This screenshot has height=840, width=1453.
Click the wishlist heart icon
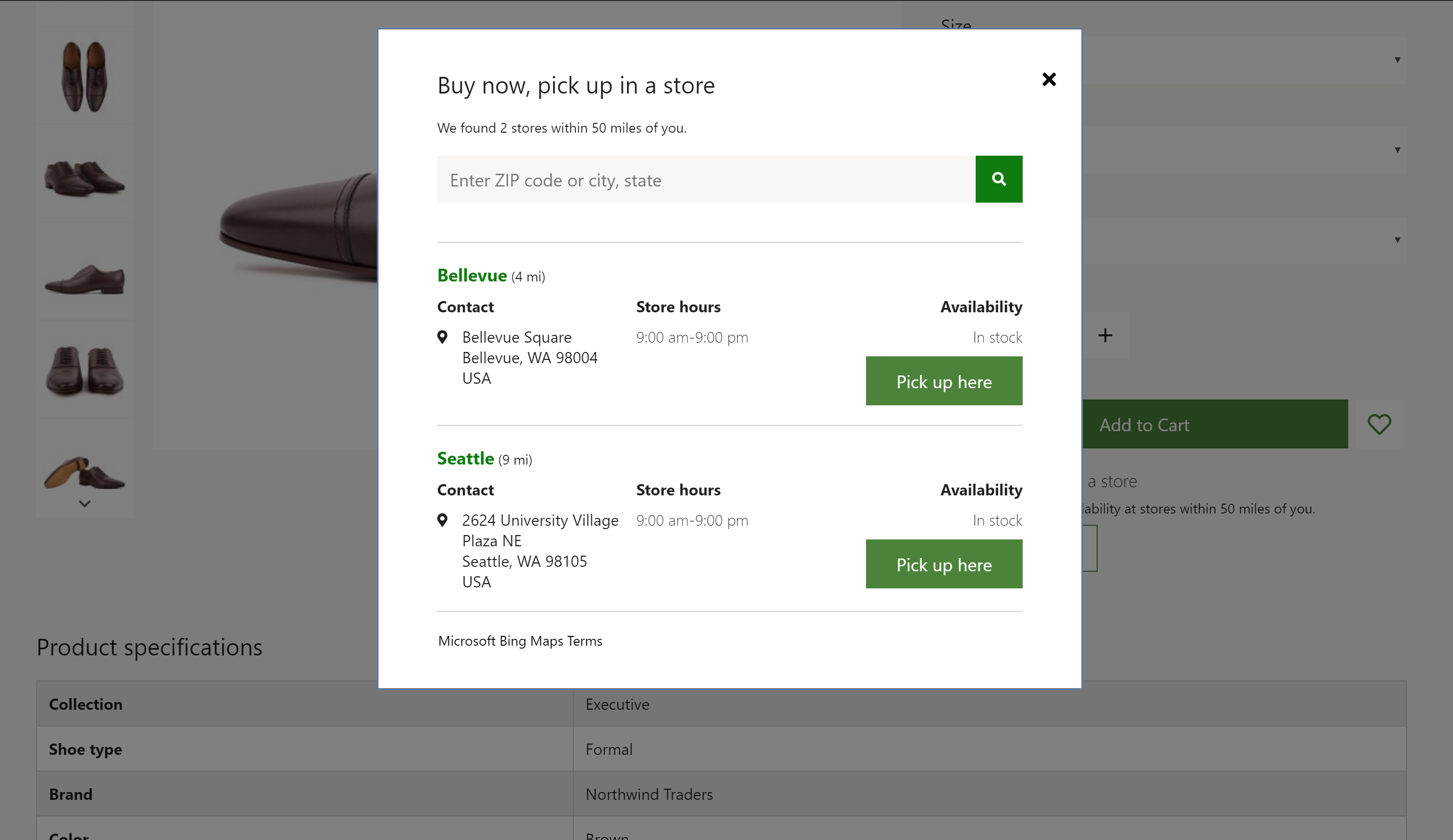(1381, 424)
